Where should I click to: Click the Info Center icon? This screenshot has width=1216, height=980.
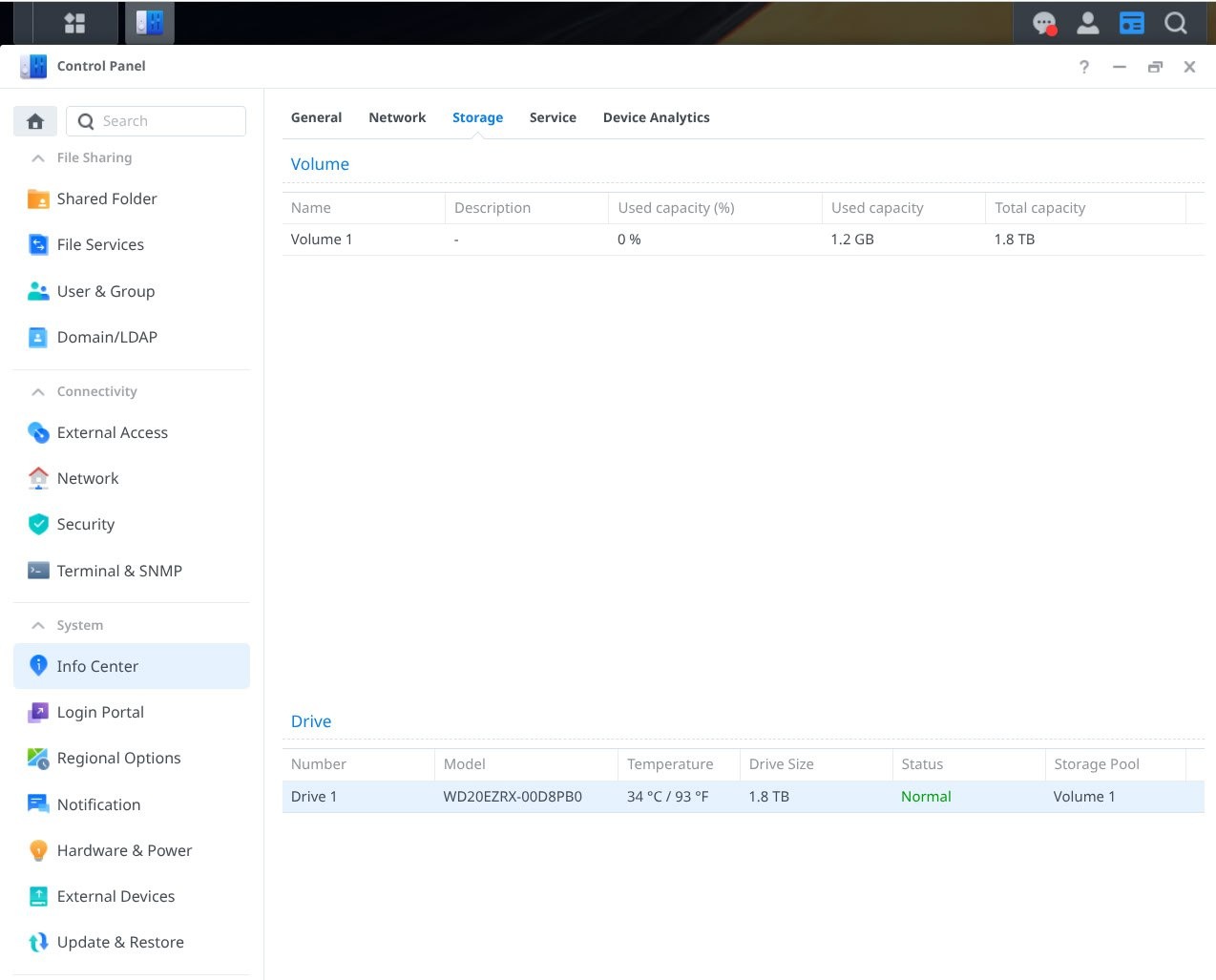(x=38, y=666)
